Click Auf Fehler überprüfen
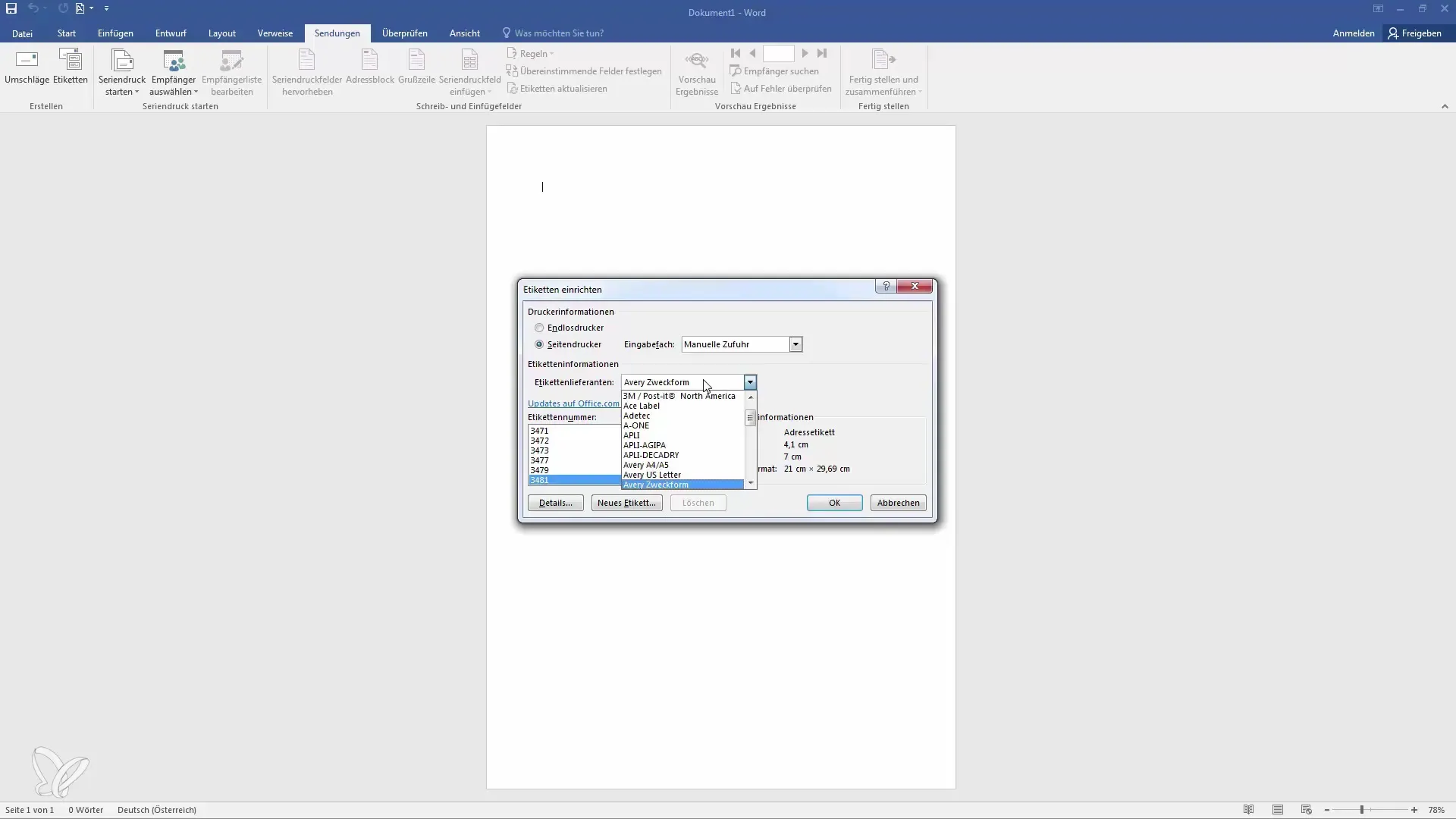The width and height of the screenshot is (1456, 819). click(781, 89)
